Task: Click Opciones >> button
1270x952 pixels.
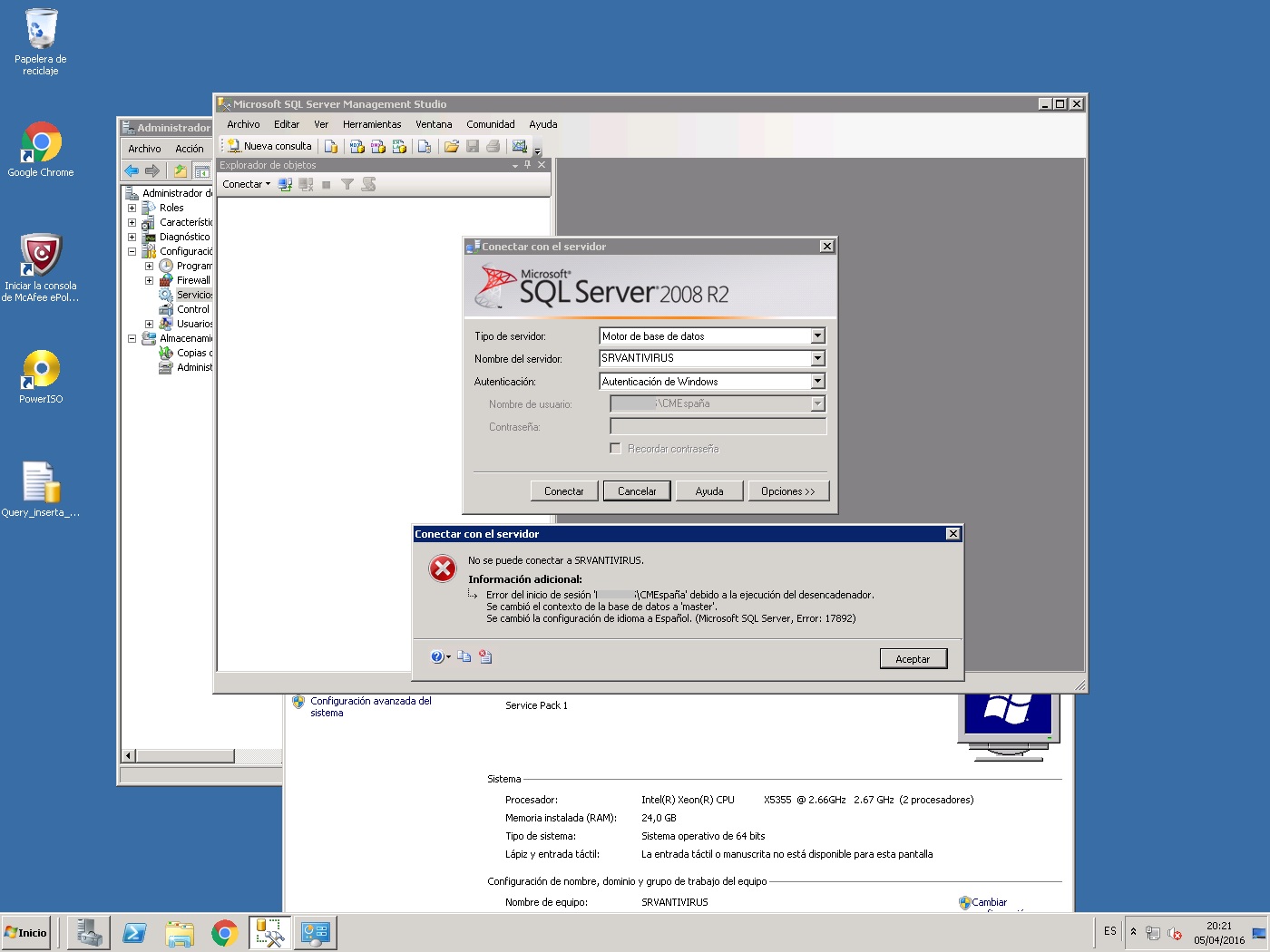Action: coord(788,491)
